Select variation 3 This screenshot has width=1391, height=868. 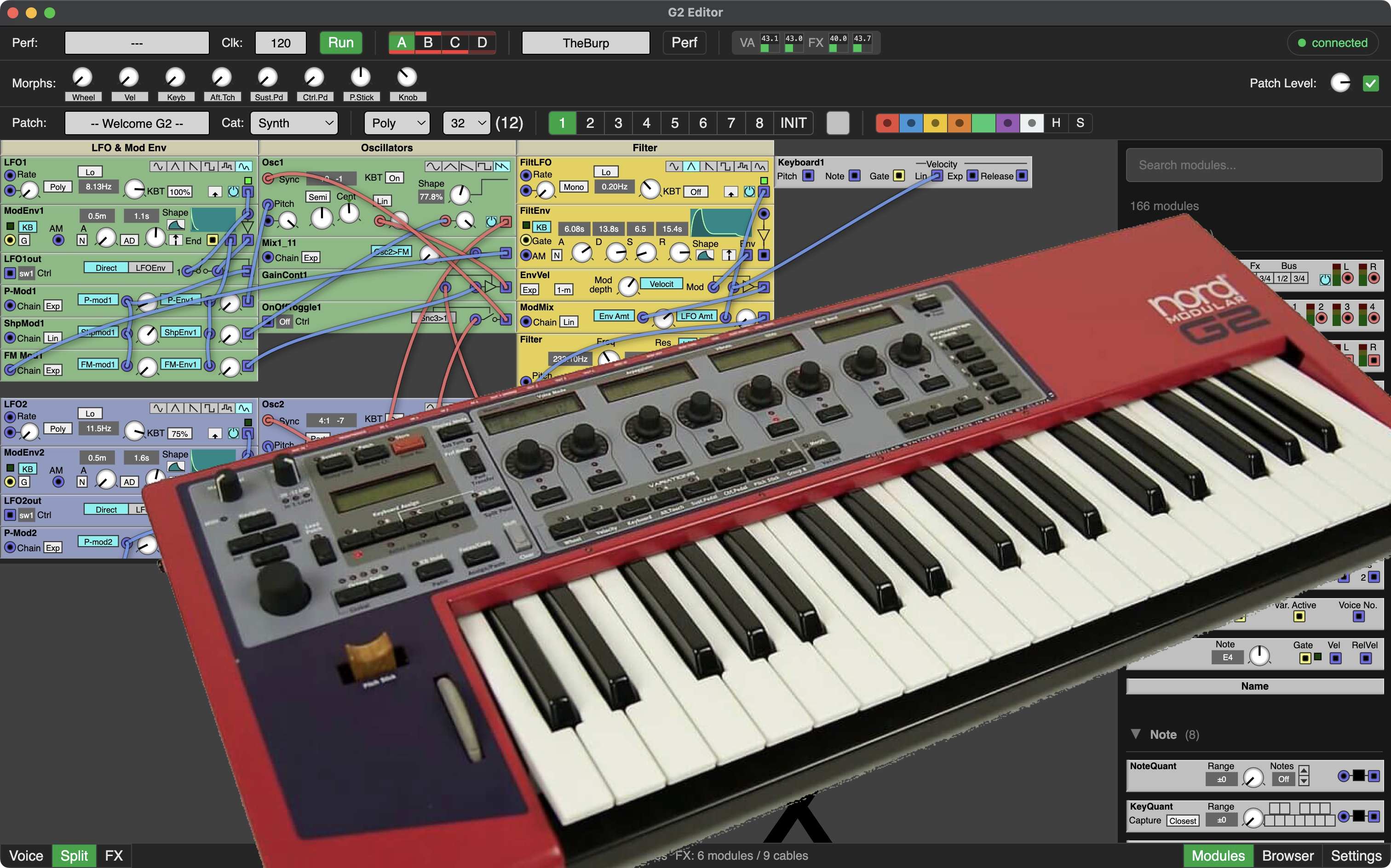click(x=618, y=123)
